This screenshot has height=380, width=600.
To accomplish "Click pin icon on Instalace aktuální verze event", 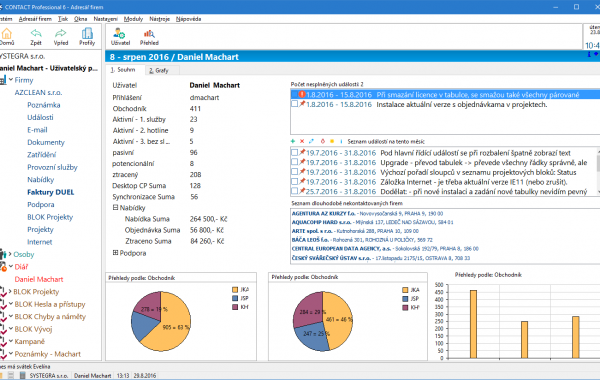I will [302, 104].
